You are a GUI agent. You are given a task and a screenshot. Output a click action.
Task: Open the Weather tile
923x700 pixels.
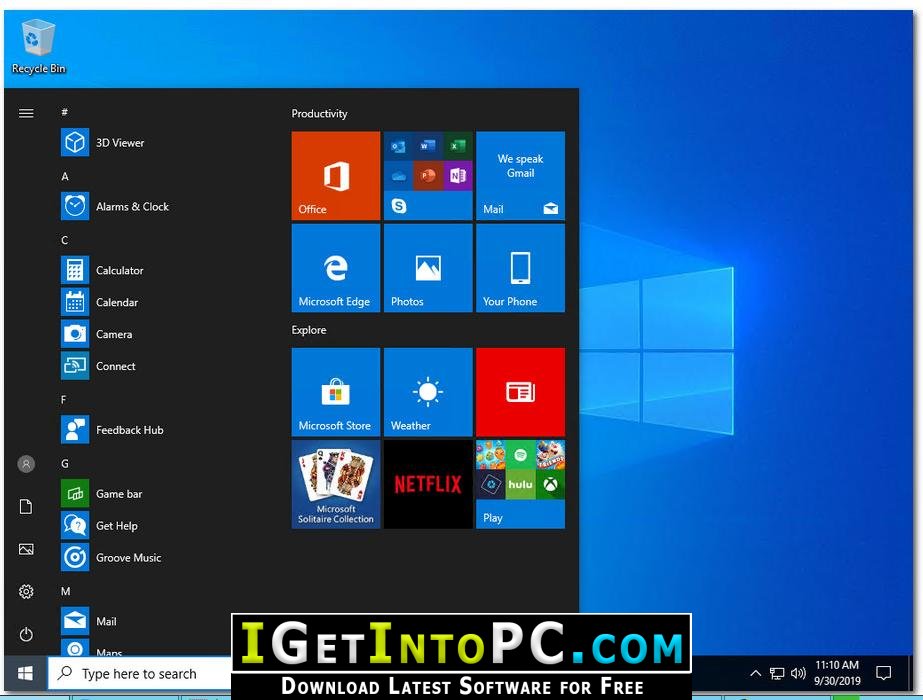tap(428, 392)
